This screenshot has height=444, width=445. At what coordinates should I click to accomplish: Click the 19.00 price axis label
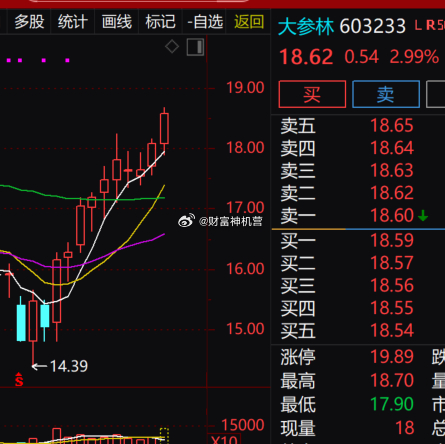tap(245, 88)
